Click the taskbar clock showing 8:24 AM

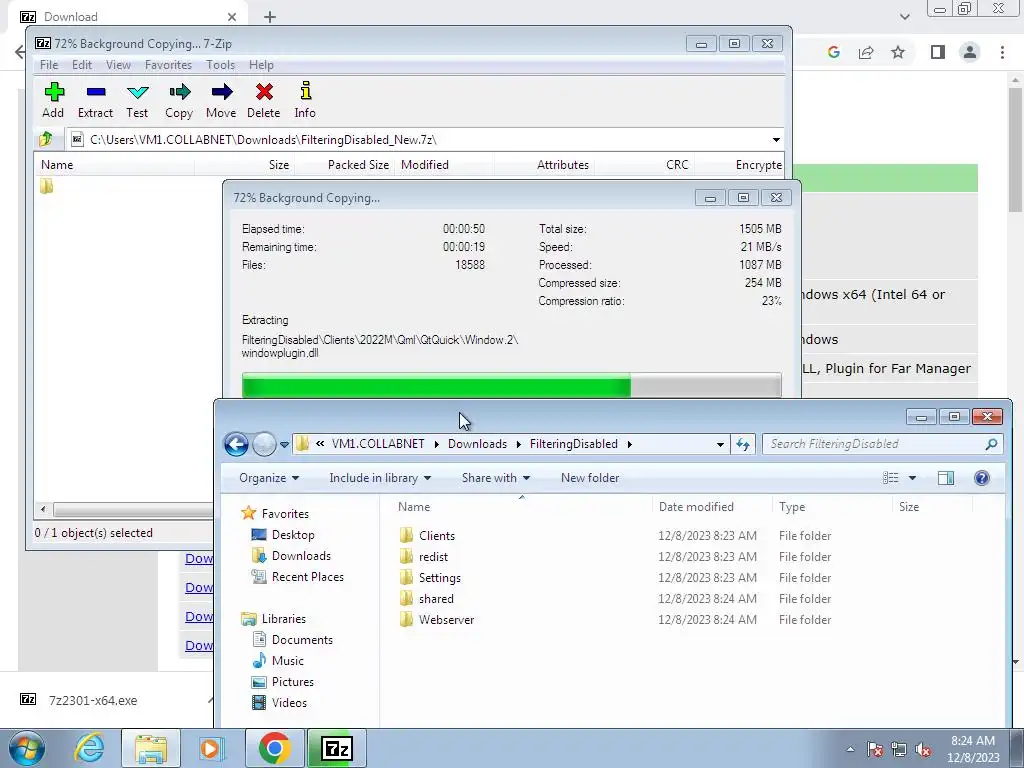[973, 749]
